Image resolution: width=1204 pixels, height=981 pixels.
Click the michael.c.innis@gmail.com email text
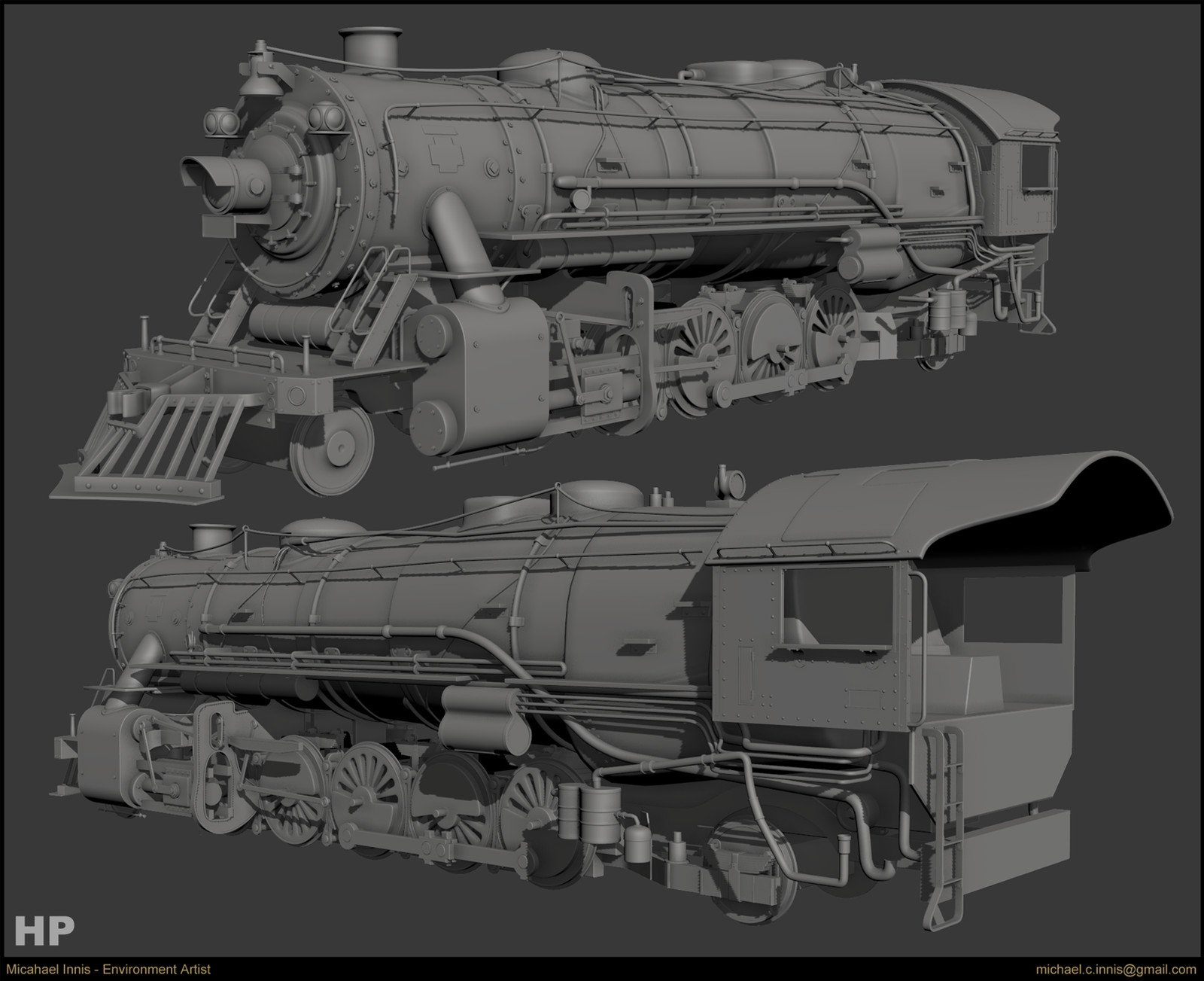point(1116,970)
